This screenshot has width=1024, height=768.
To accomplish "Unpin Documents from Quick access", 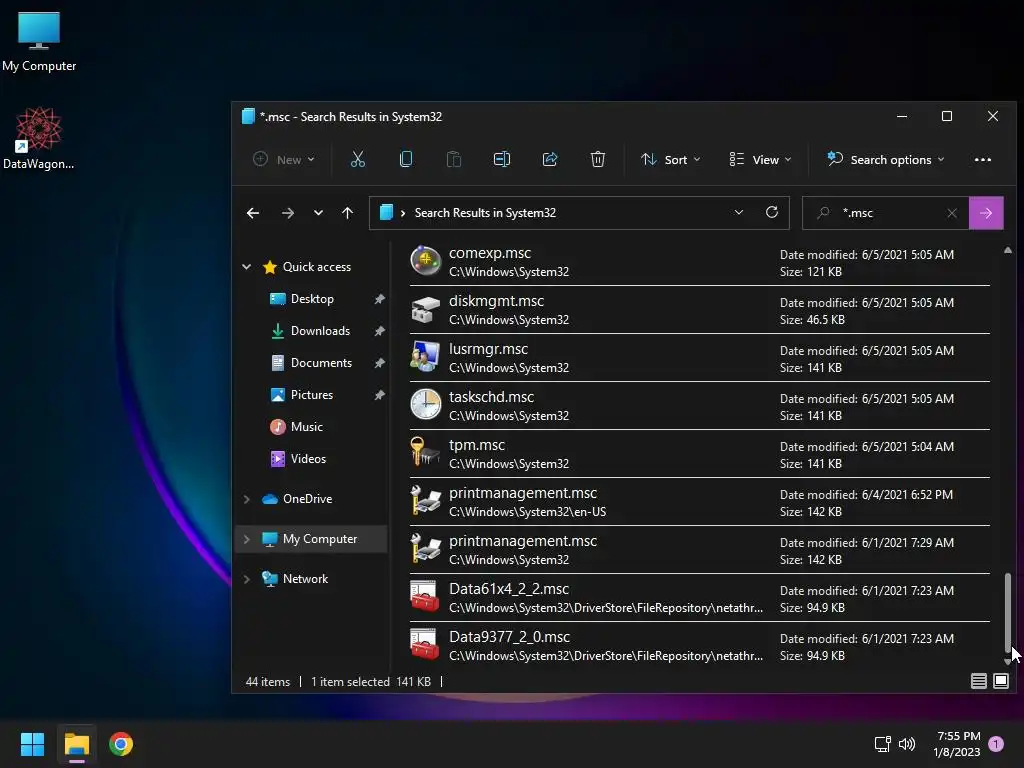I will coord(379,363).
